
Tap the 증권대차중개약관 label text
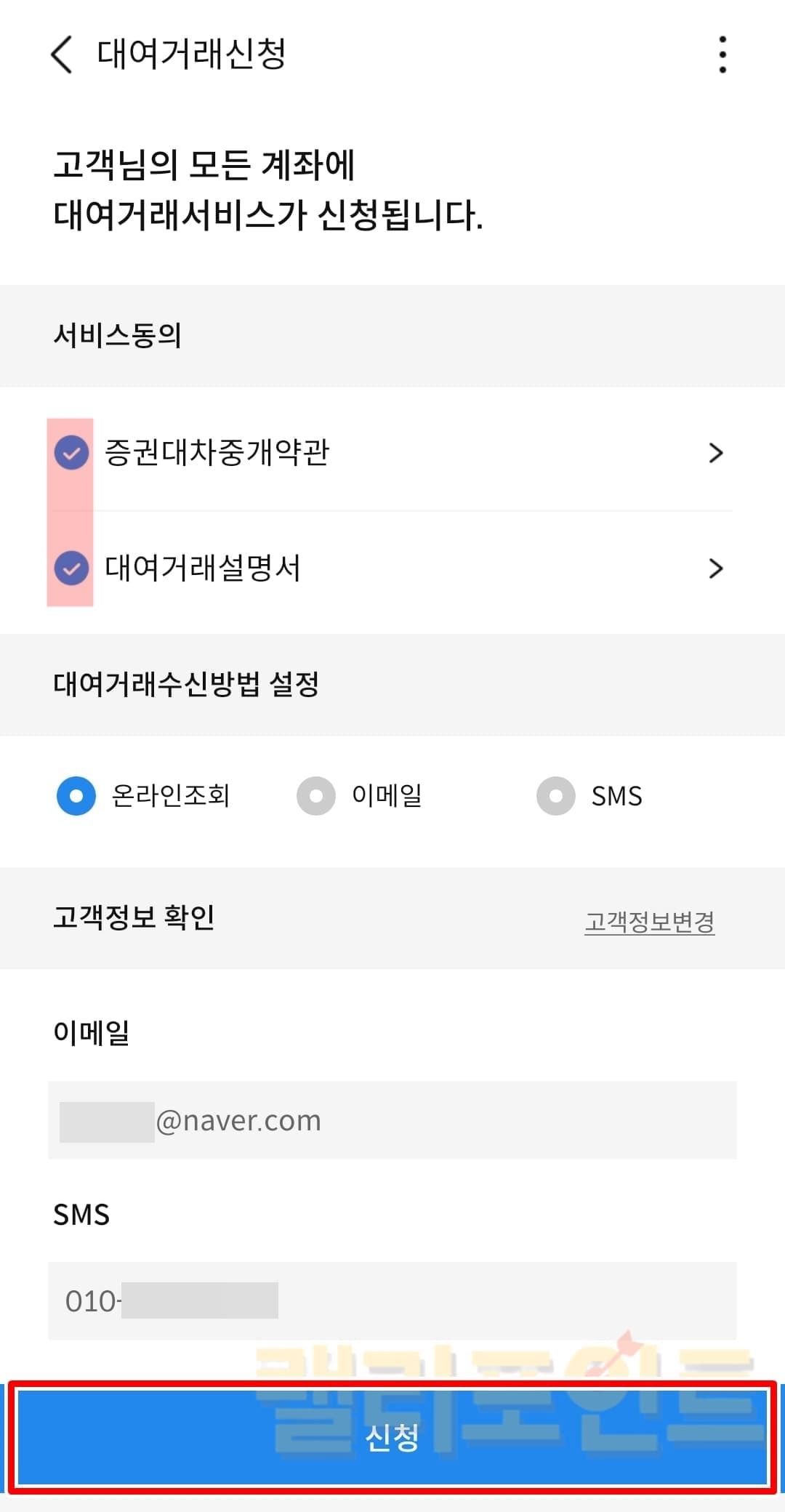click(217, 452)
